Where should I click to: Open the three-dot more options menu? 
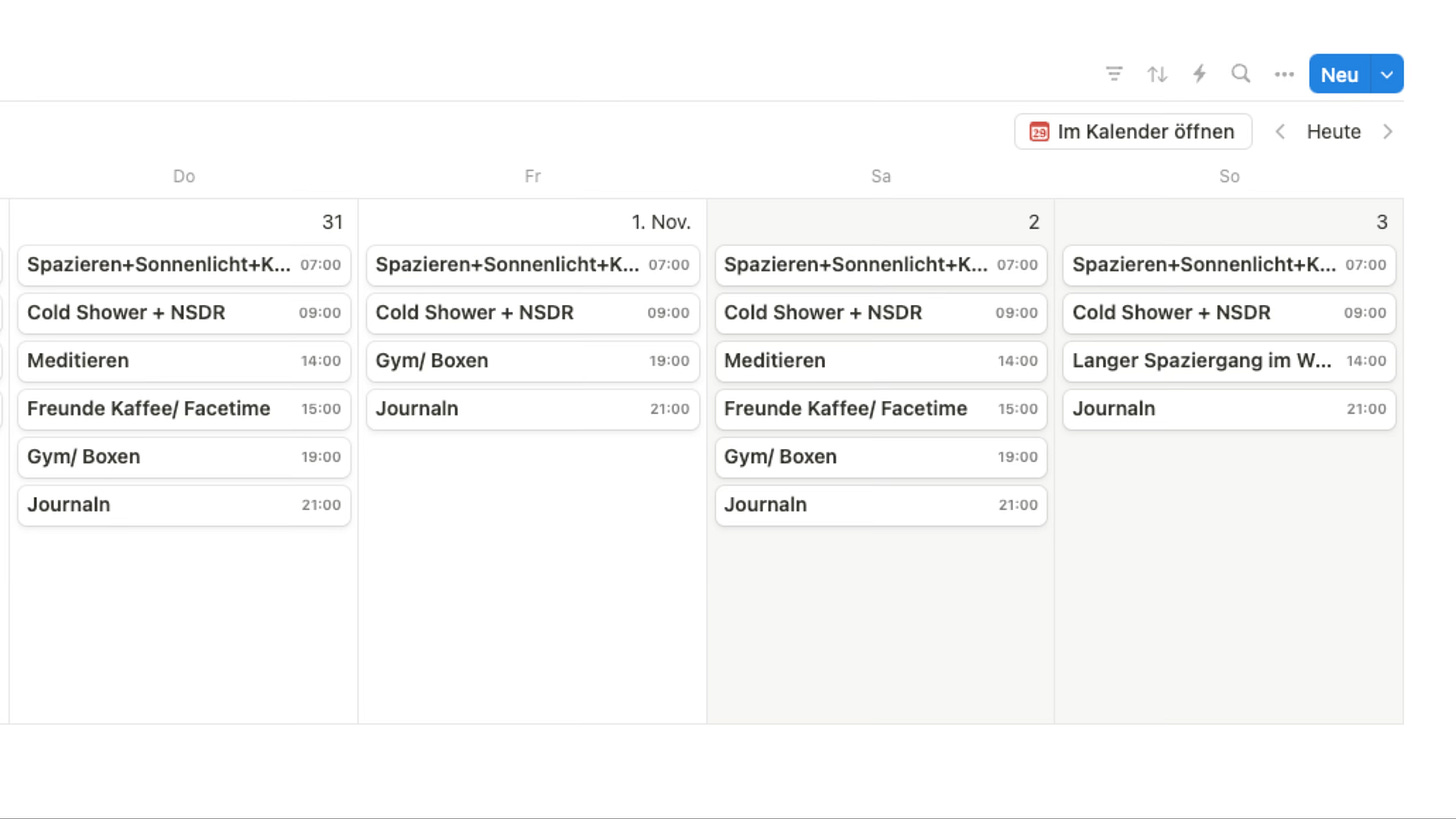(1284, 74)
